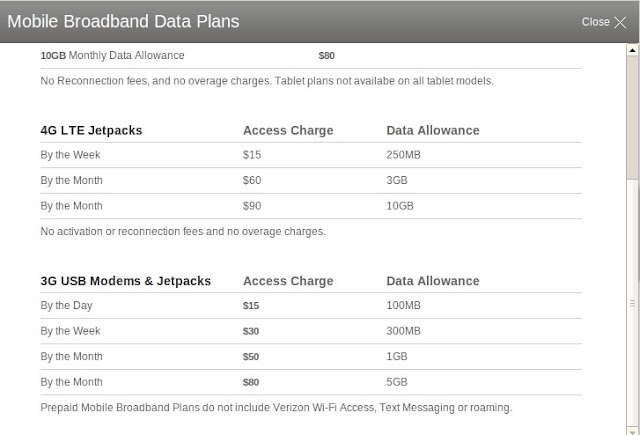
Task: Click the Verizon Wi-Fi Access disclaimer text
Action: point(276,408)
